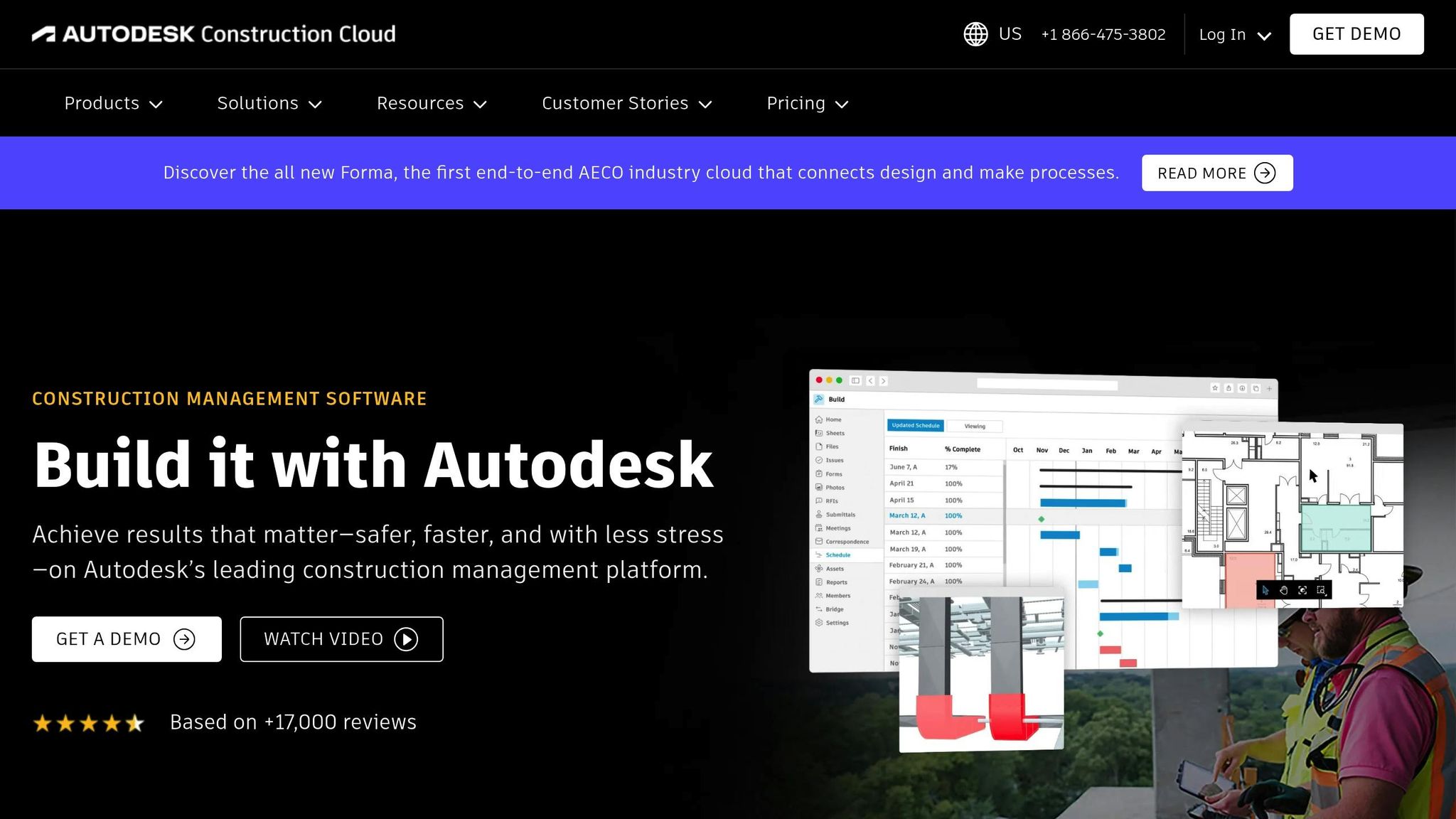Click the arrow circle in Get a Demo
This screenshot has width=1456, height=819.
[x=184, y=639]
